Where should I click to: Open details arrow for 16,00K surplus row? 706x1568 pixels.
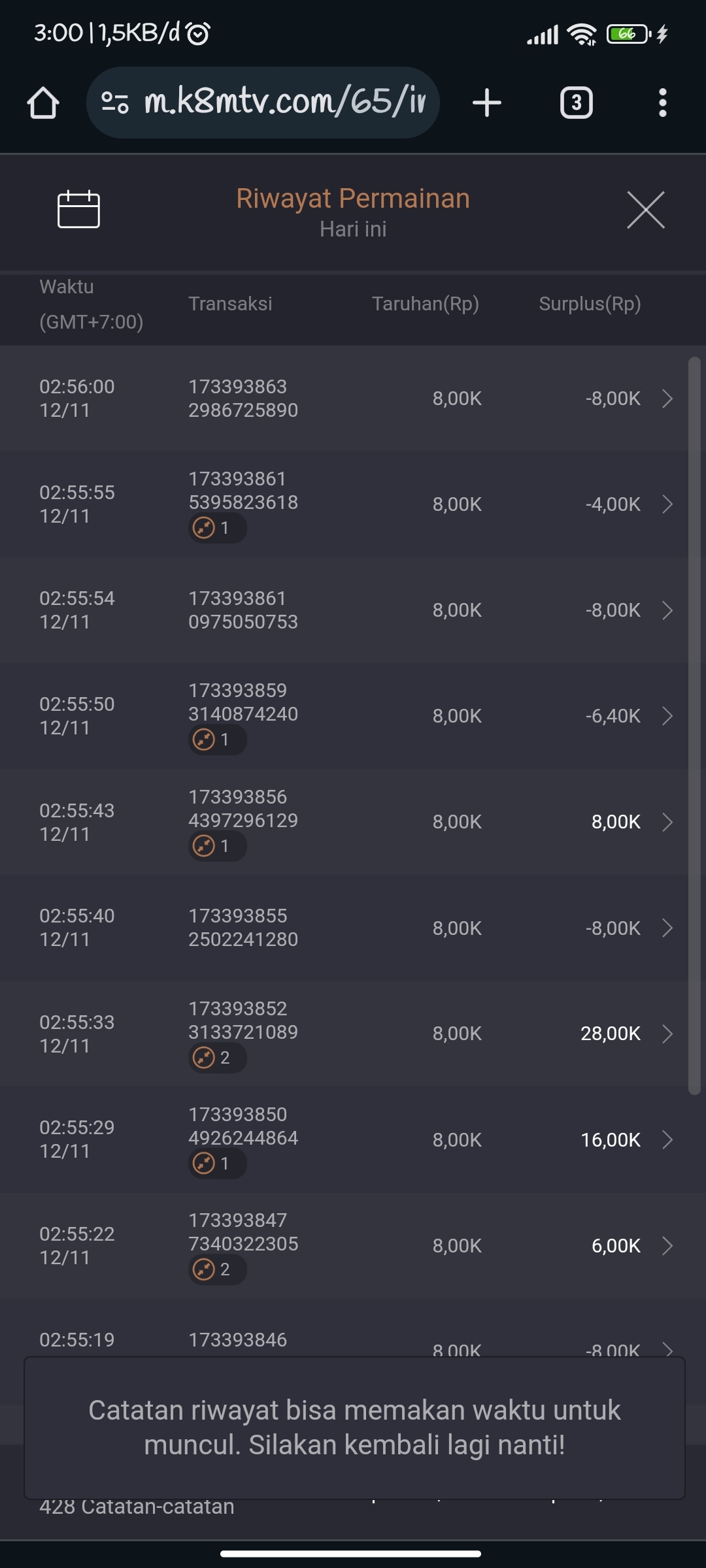(667, 1139)
